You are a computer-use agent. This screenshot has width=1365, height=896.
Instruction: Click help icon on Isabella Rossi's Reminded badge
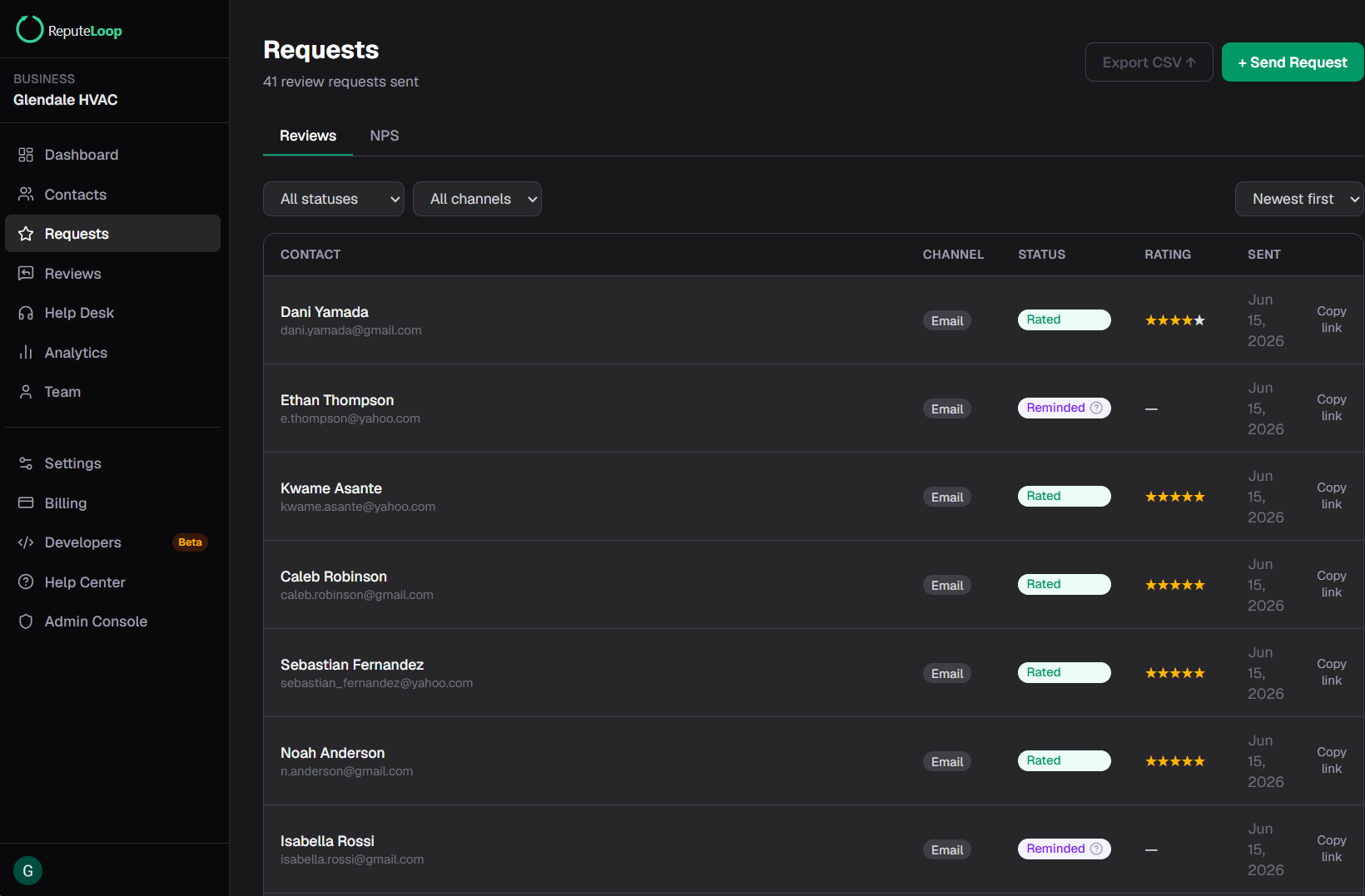click(x=1096, y=849)
